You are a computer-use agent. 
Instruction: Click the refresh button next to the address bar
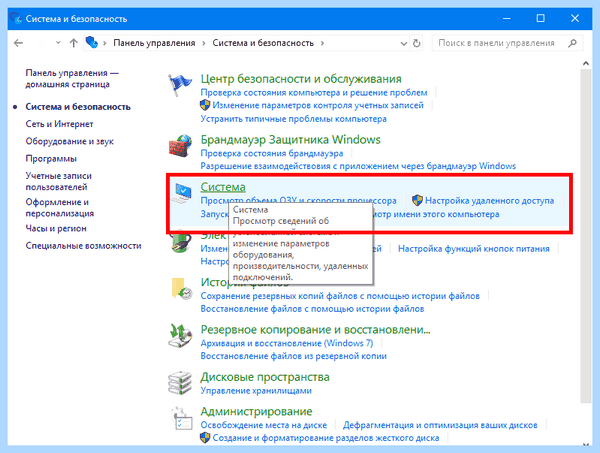pos(417,43)
